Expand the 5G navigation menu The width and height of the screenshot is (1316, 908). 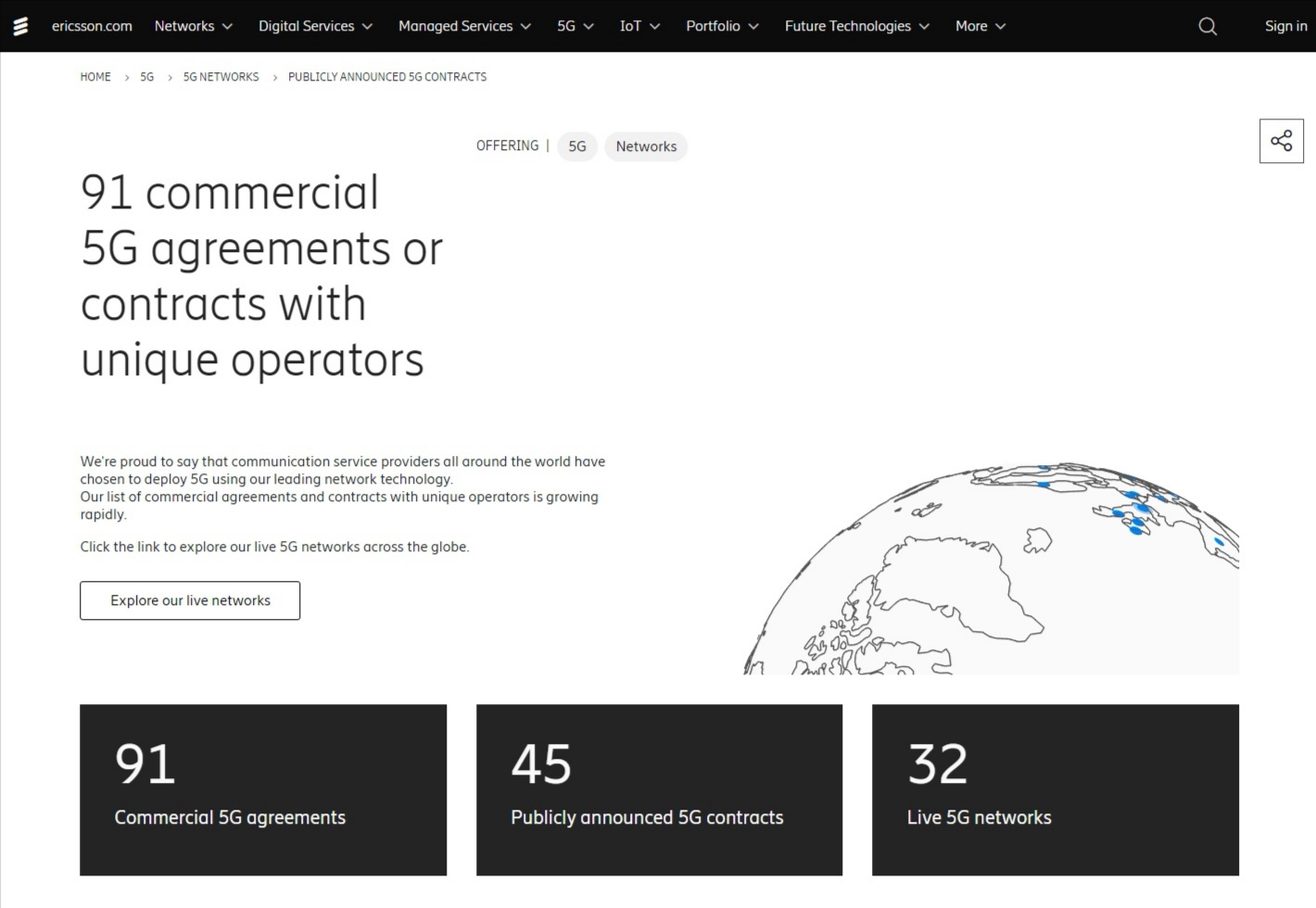(x=575, y=26)
